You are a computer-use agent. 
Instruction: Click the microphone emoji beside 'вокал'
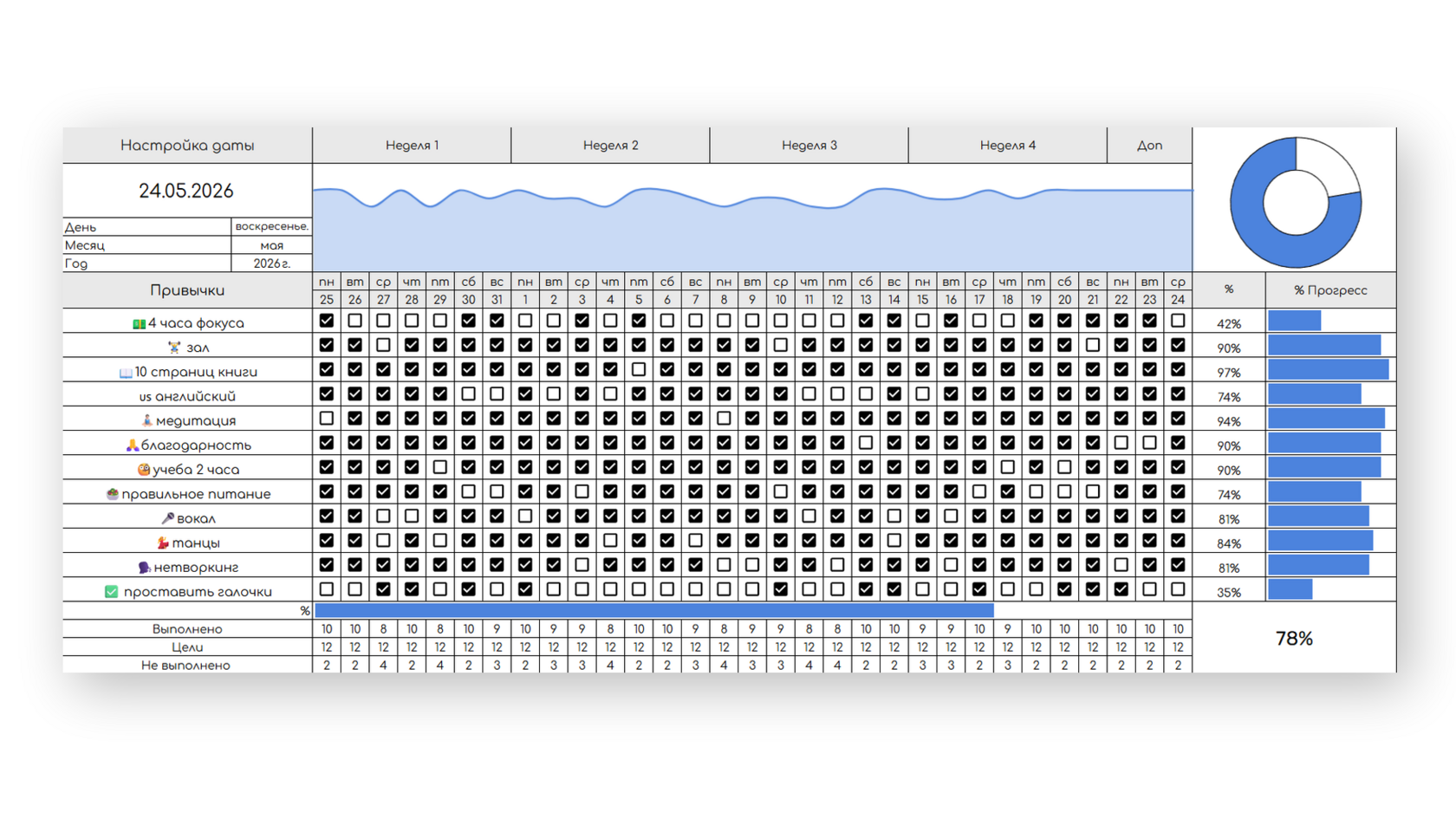[x=167, y=518]
